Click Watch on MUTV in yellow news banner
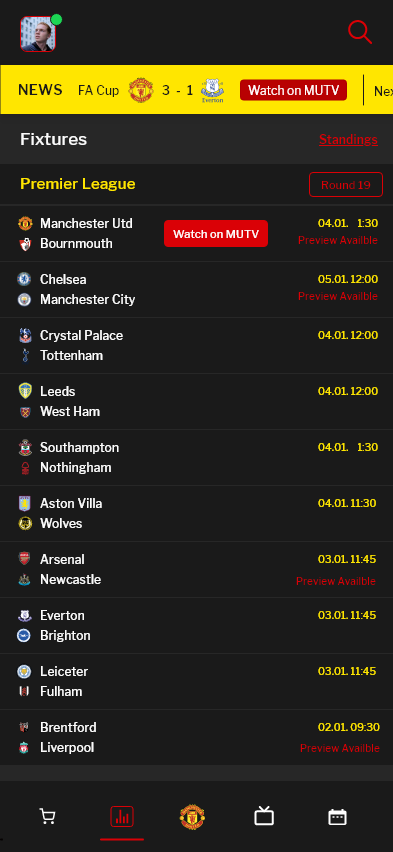The height and width of the screenshot is (852, 393). [294, 90]
